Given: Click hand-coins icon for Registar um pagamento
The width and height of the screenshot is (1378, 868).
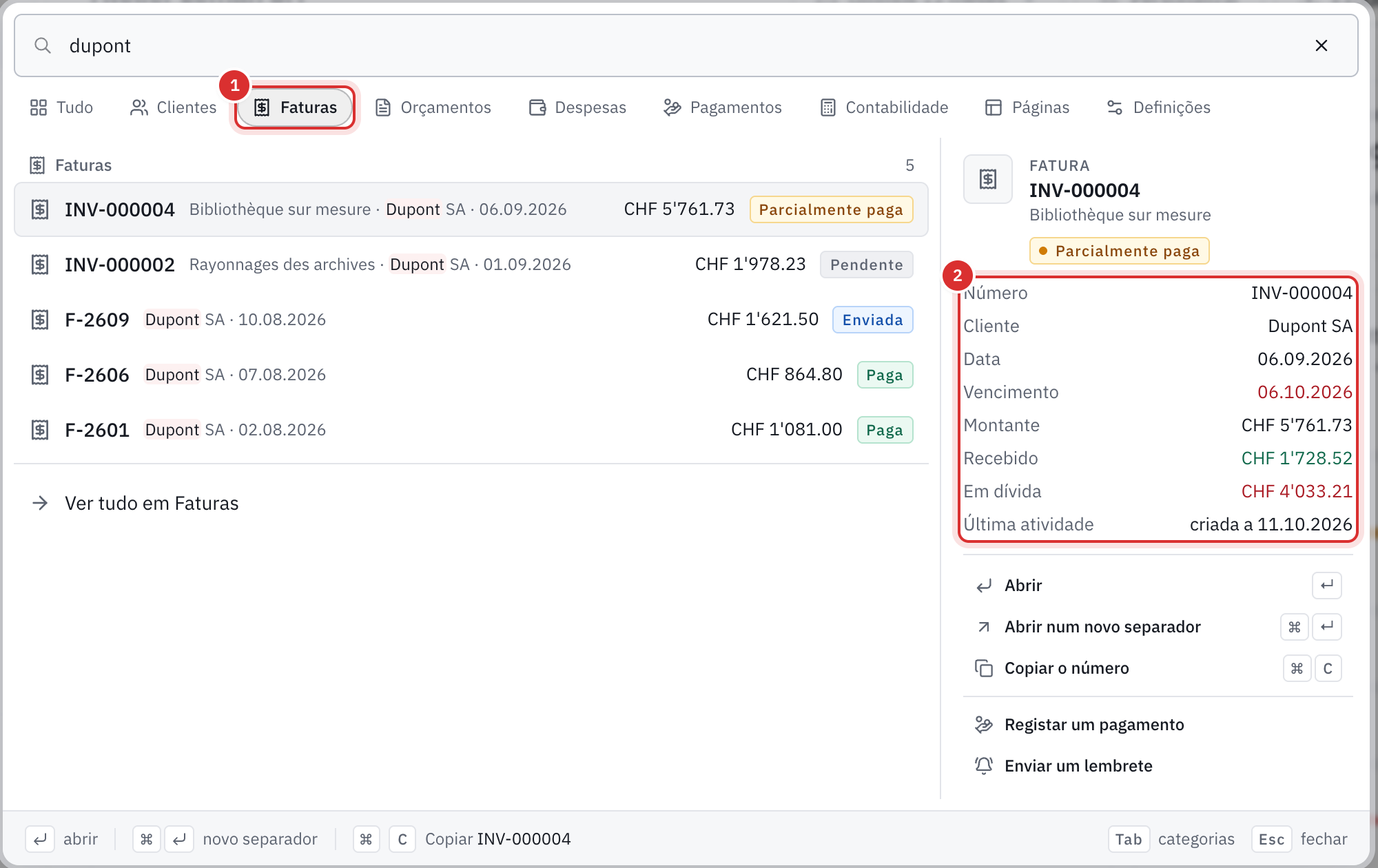Looking at the screenshot, I should pos(984,725).
